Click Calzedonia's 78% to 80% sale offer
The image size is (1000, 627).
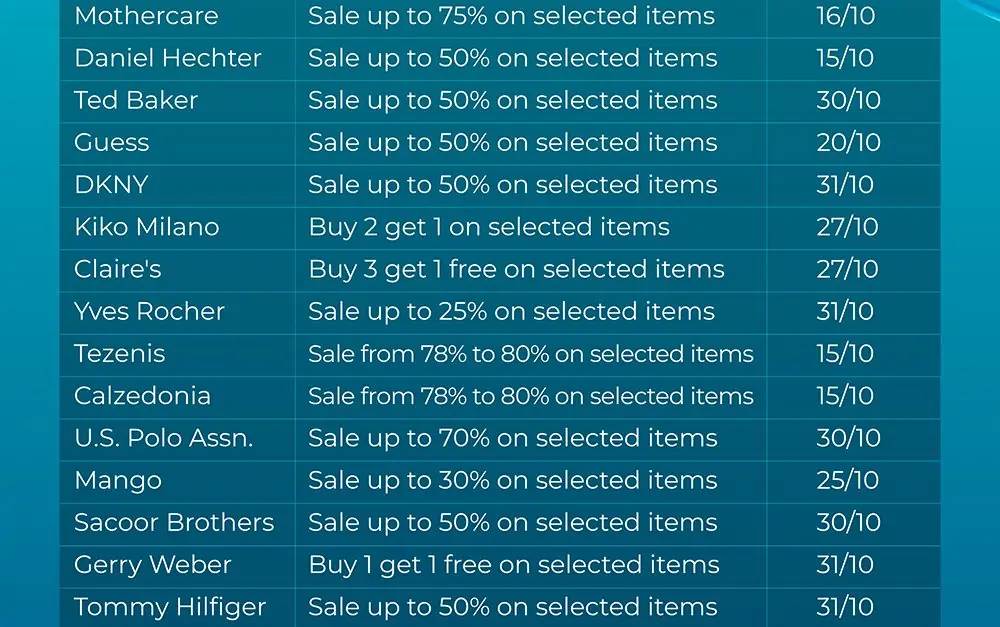pyautogui.click(x=531, y=396)
